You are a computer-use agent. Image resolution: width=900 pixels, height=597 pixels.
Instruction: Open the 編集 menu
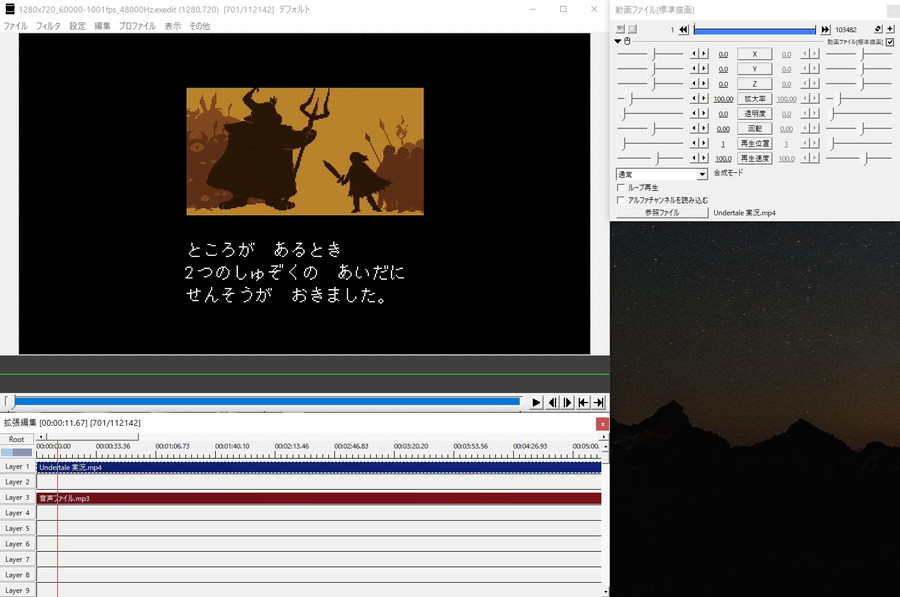click(x=102, y=26)
